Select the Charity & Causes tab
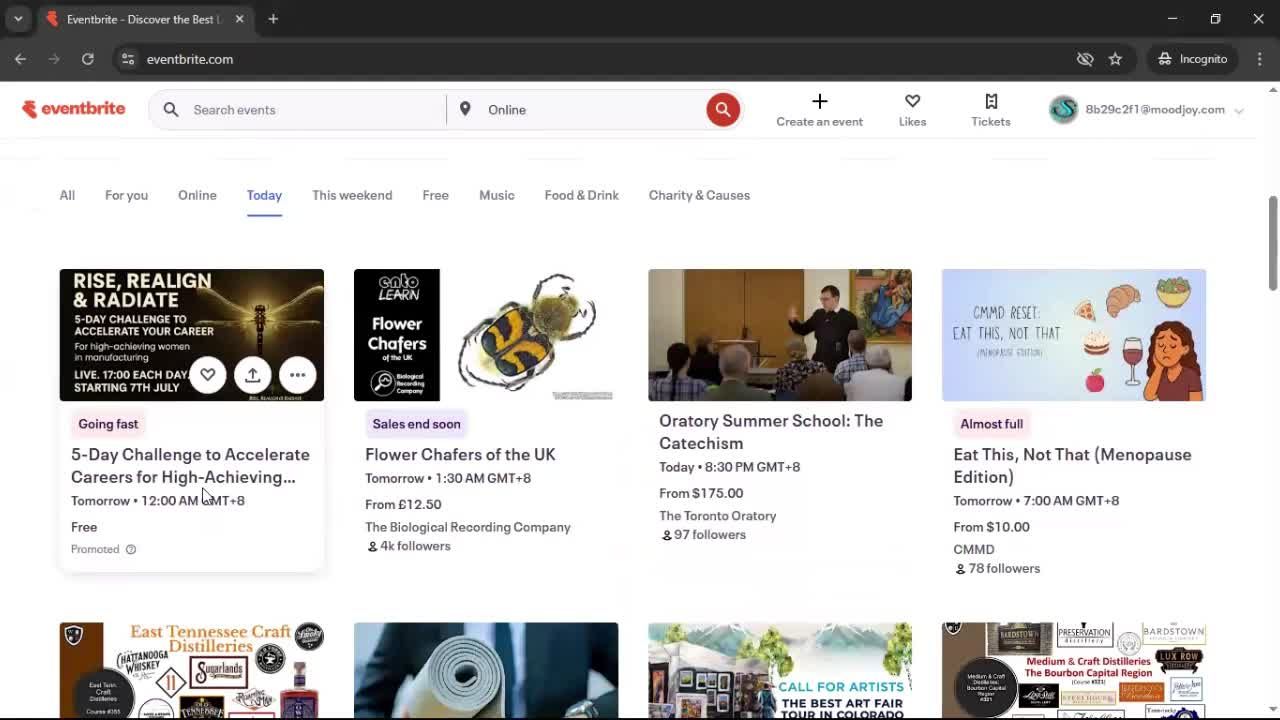This screenshot has width=1280, height=720. tap(699, 195)
